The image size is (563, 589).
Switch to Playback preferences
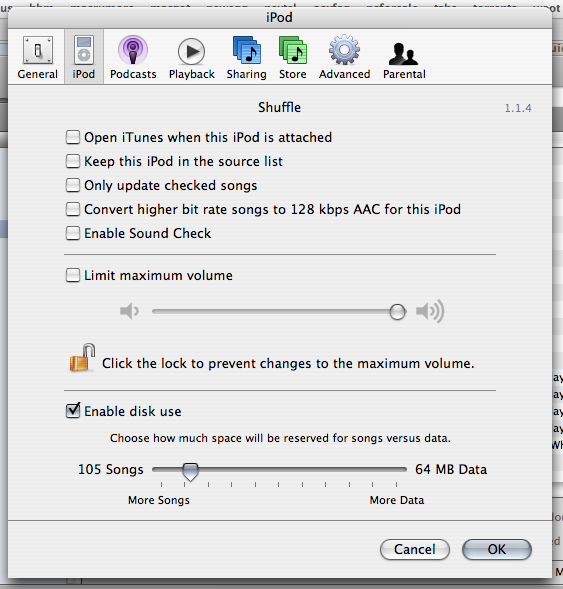pos(192,57)
